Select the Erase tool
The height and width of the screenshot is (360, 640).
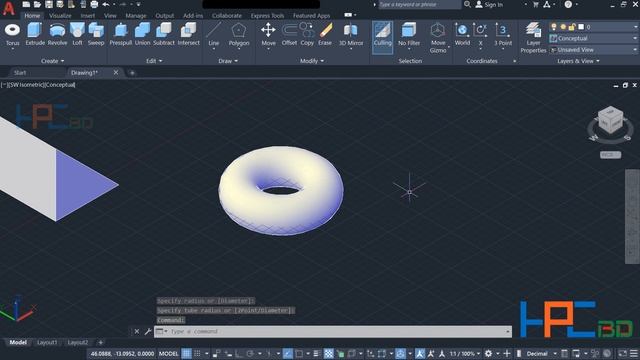click(x=325, y=34)
